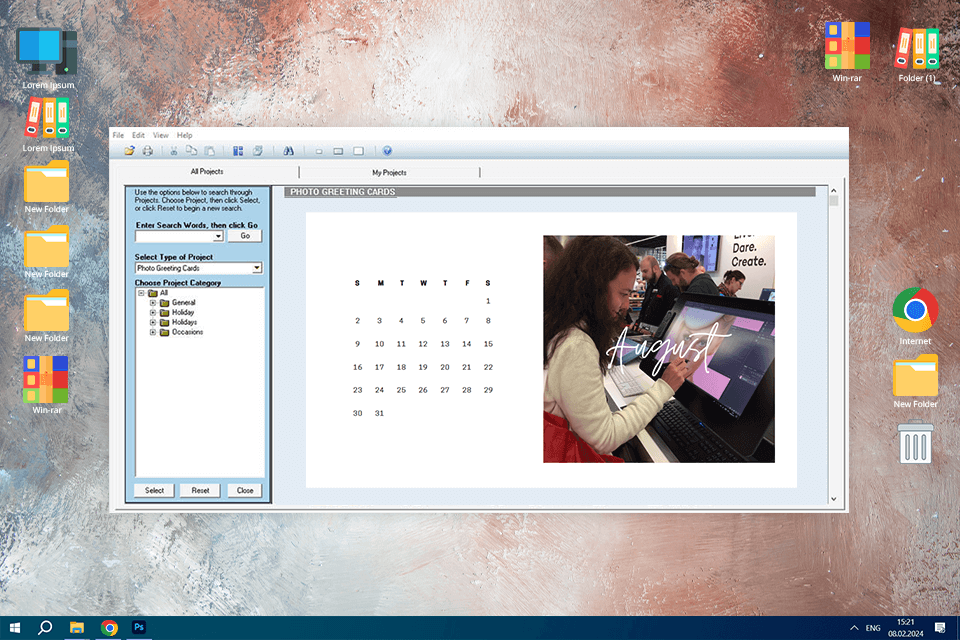
Task: Open the notifications center icon
Action: pos(940,628)
